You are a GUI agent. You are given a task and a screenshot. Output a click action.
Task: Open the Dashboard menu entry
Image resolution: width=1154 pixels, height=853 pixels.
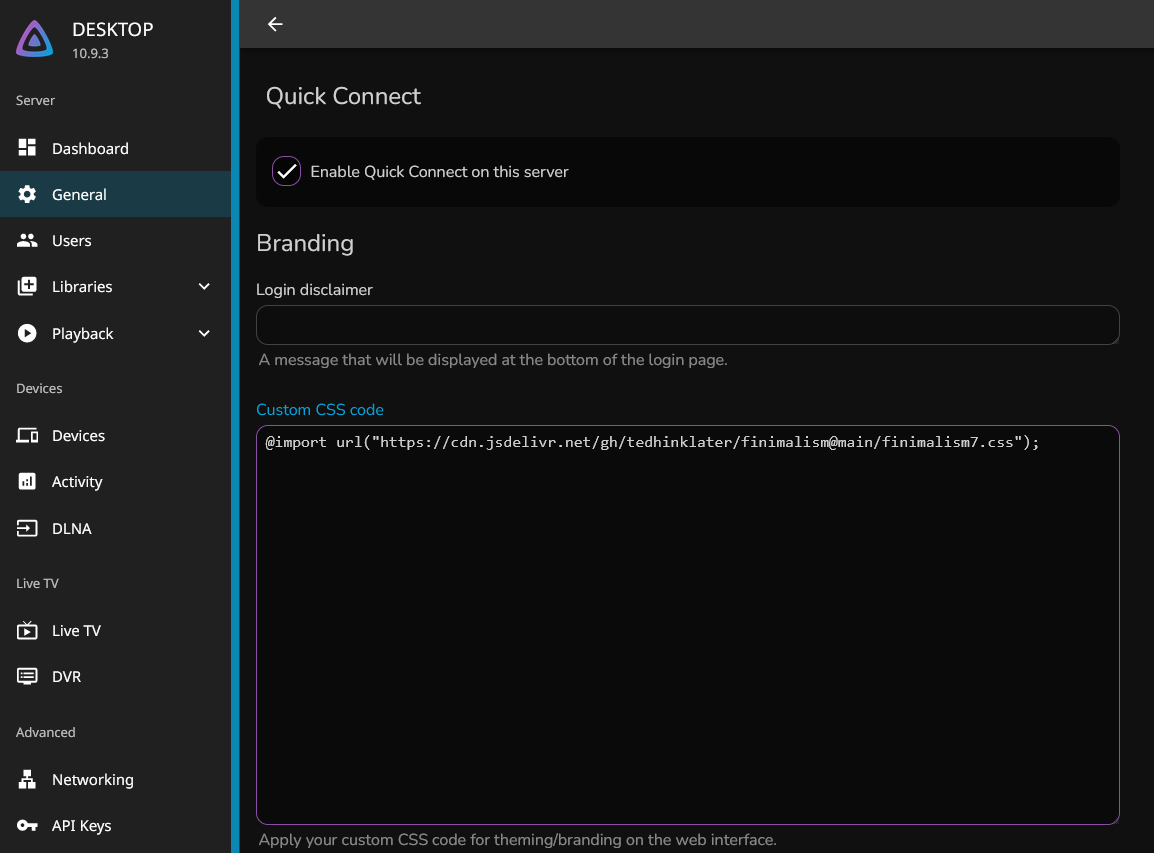tap(91, 148)
